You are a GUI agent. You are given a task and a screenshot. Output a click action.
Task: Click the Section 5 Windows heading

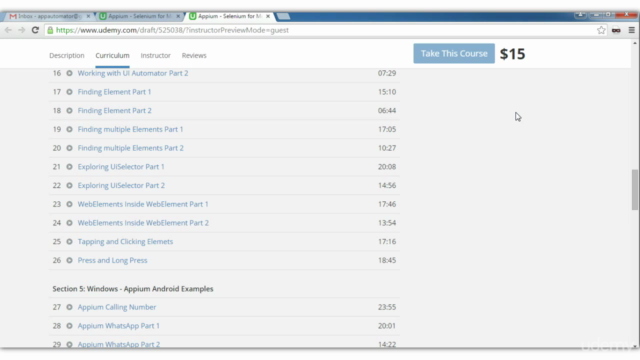tap(133, 289)
